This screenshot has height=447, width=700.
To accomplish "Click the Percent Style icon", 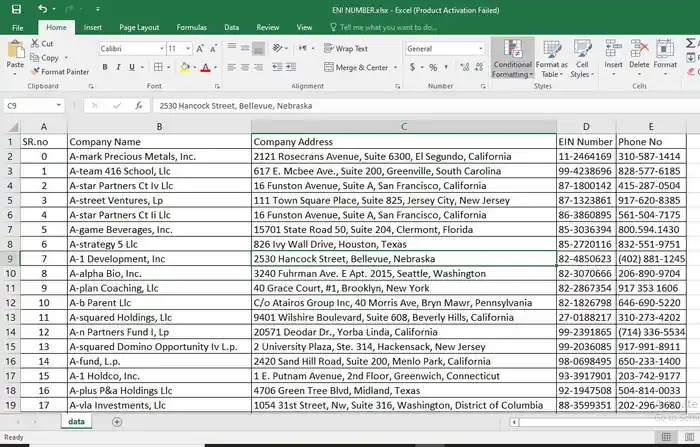I will point(433,67).
